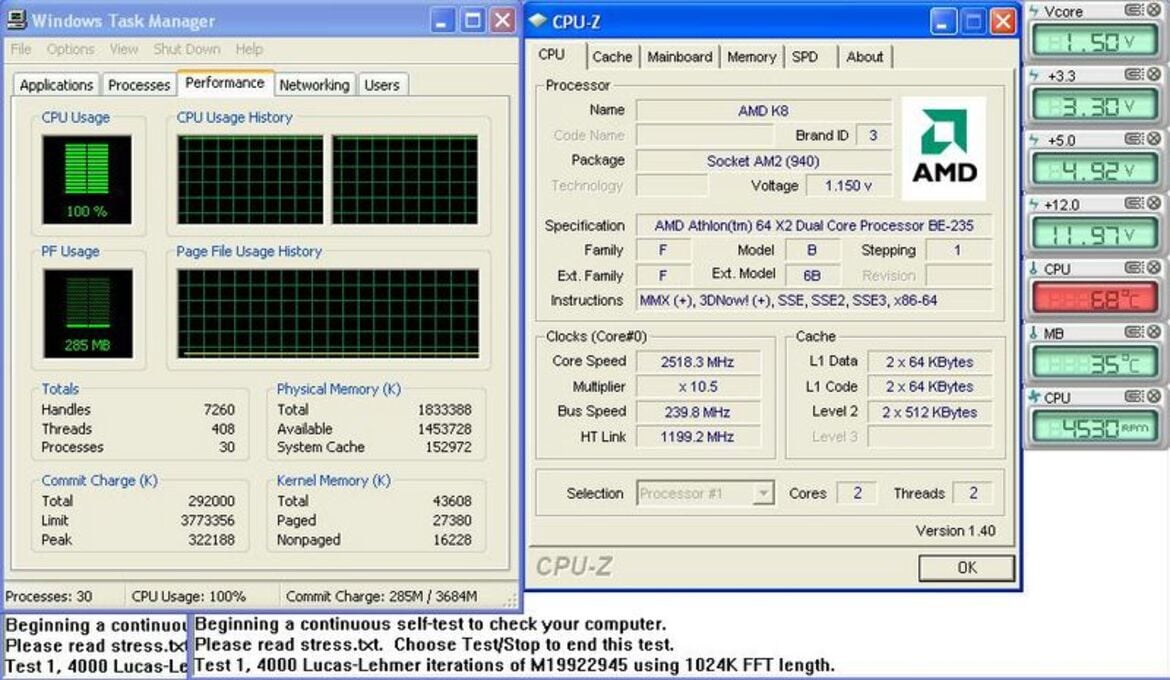Minimize the Windows Task Manager window
The image size is (1170, 680).
click(442, 20)
